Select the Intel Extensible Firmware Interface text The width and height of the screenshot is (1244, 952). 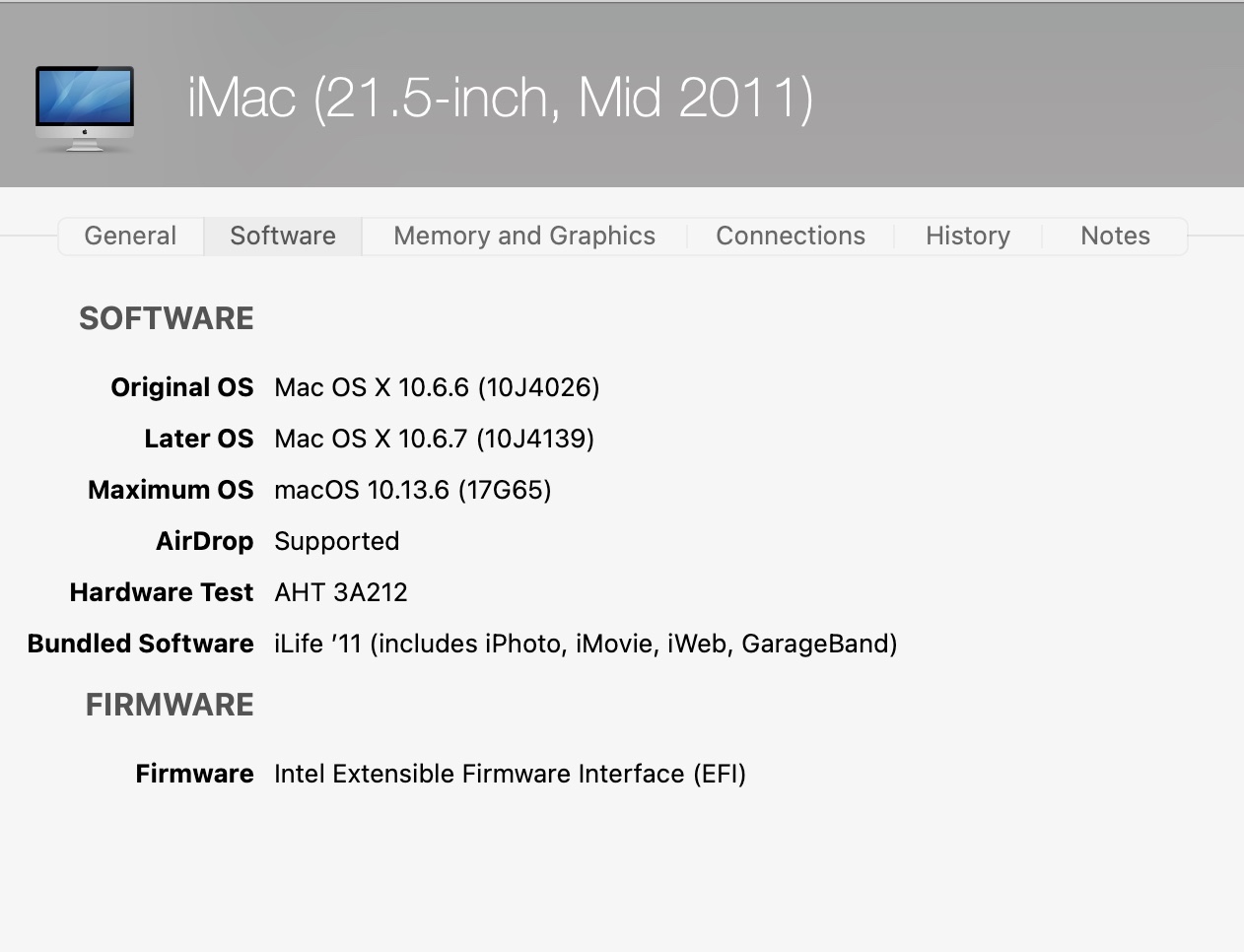coord(510,774)
